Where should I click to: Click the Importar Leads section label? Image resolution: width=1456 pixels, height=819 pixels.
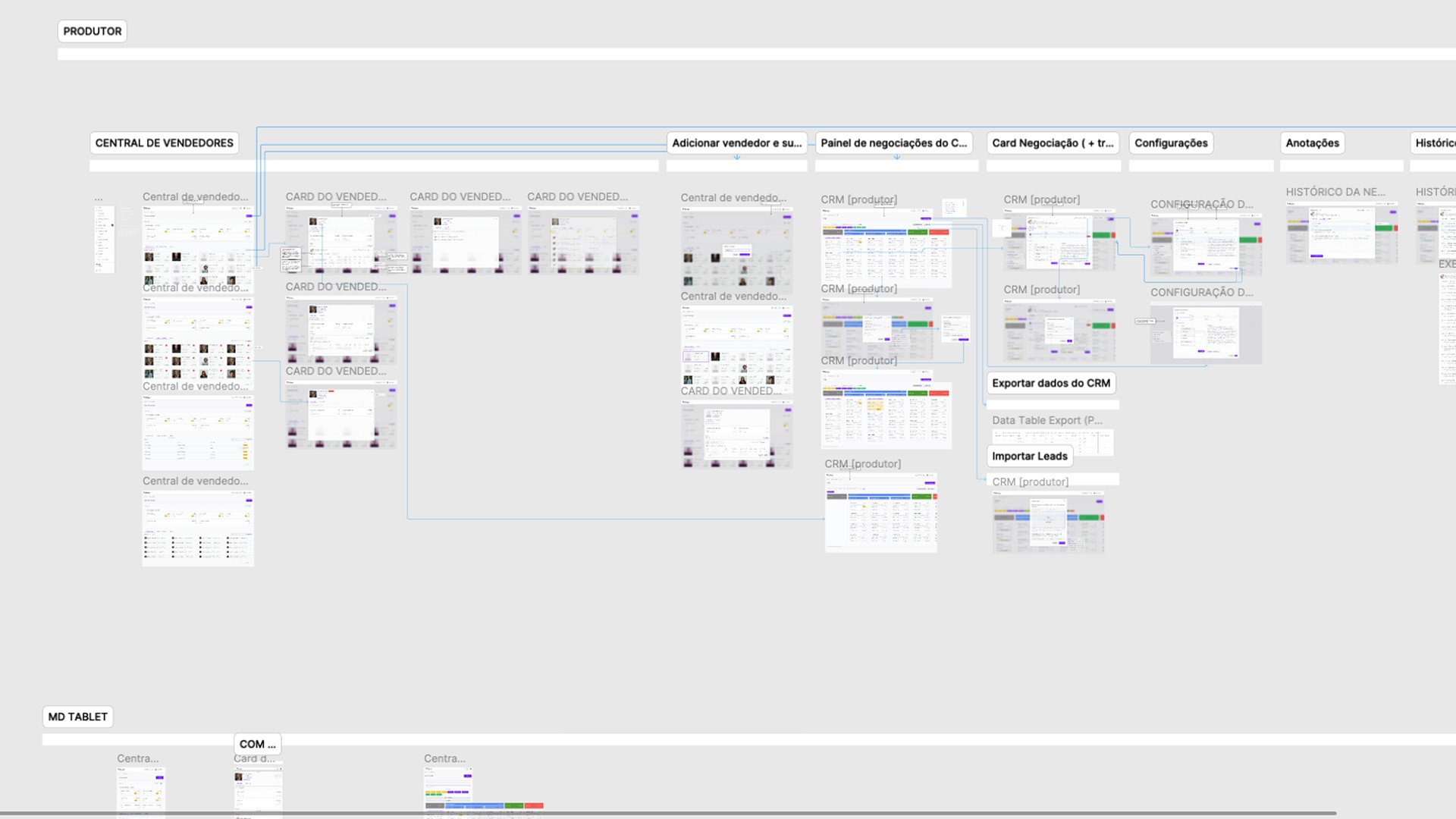click(1029, 456)
